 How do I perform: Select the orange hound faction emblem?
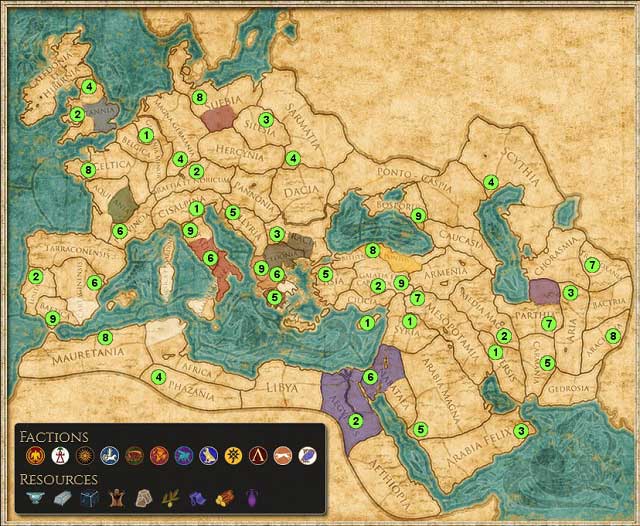pyautogui.click(x=283, y=456)
